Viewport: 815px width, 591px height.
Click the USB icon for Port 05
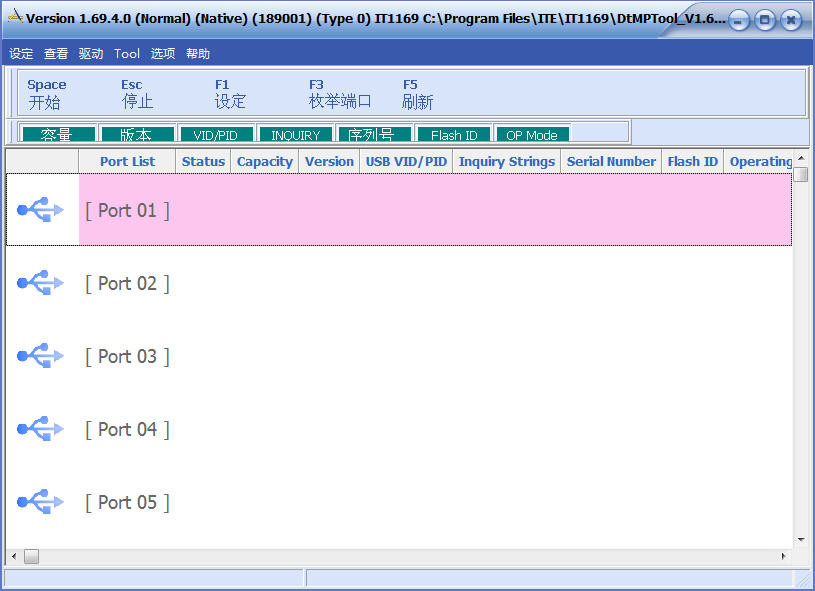40,502
